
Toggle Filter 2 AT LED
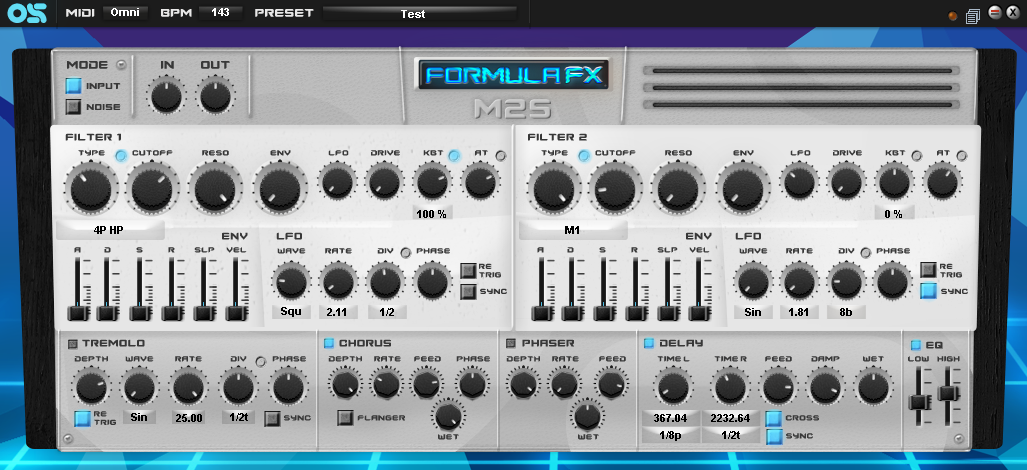961,156
